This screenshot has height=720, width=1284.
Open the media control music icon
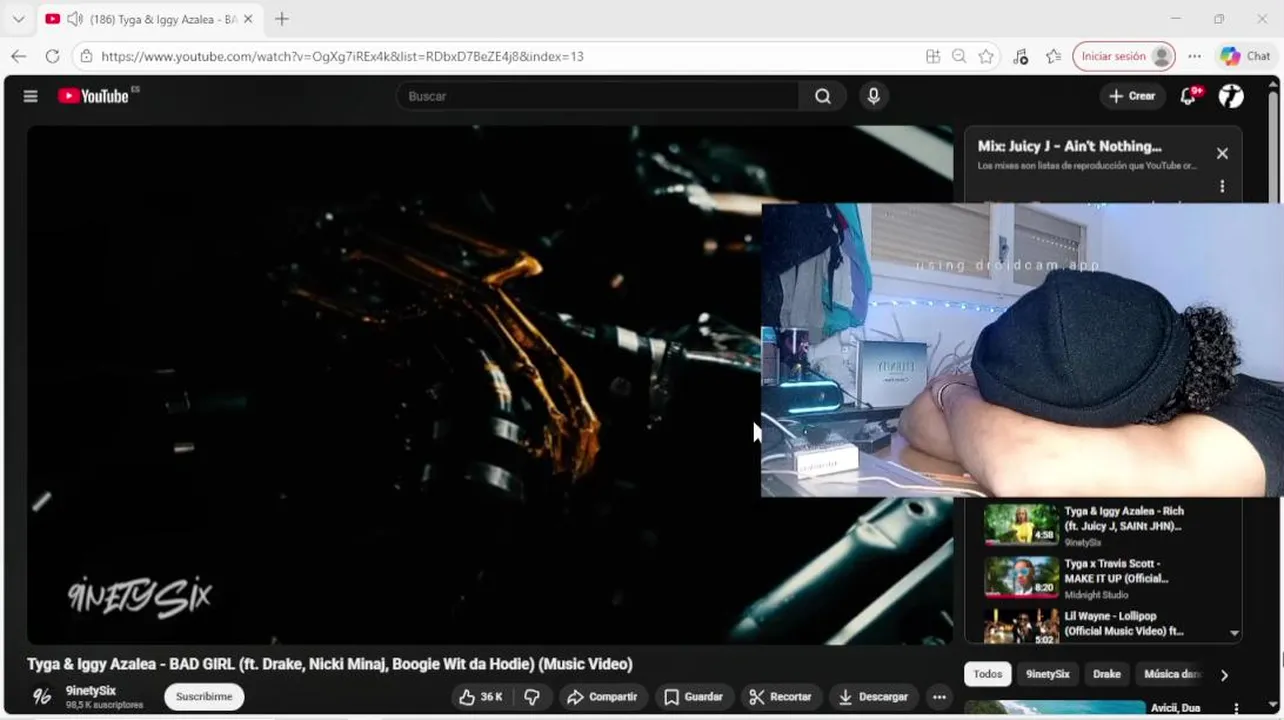pos(1020,56)
